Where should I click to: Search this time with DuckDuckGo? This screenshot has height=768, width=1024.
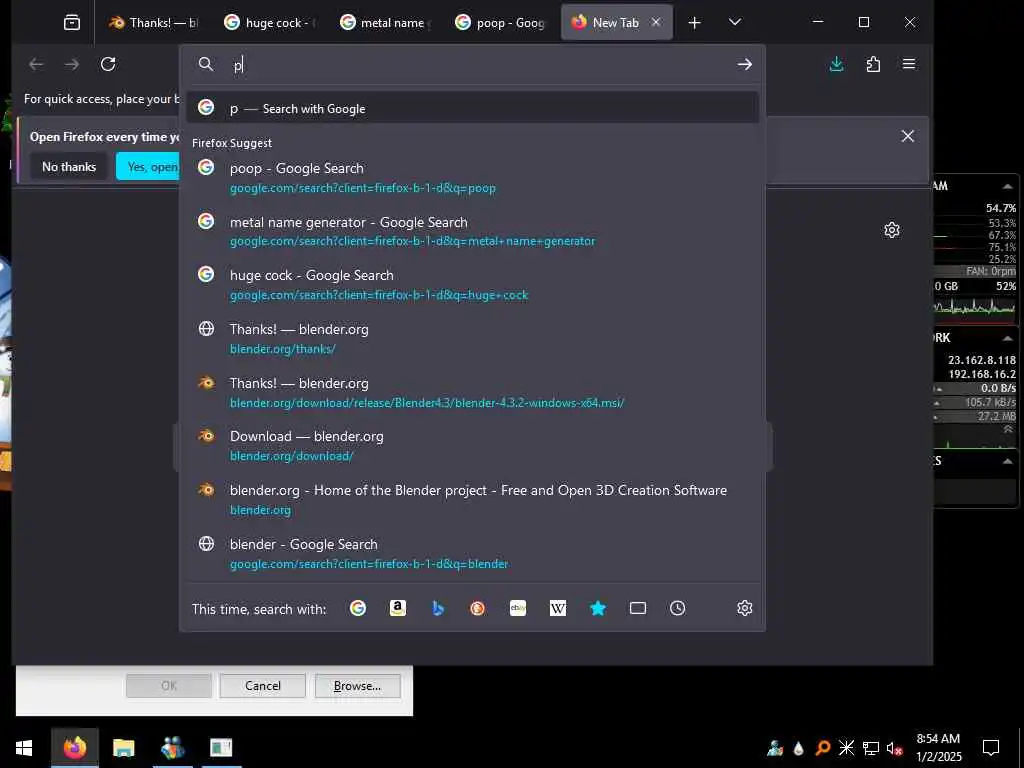click(478, 609)
